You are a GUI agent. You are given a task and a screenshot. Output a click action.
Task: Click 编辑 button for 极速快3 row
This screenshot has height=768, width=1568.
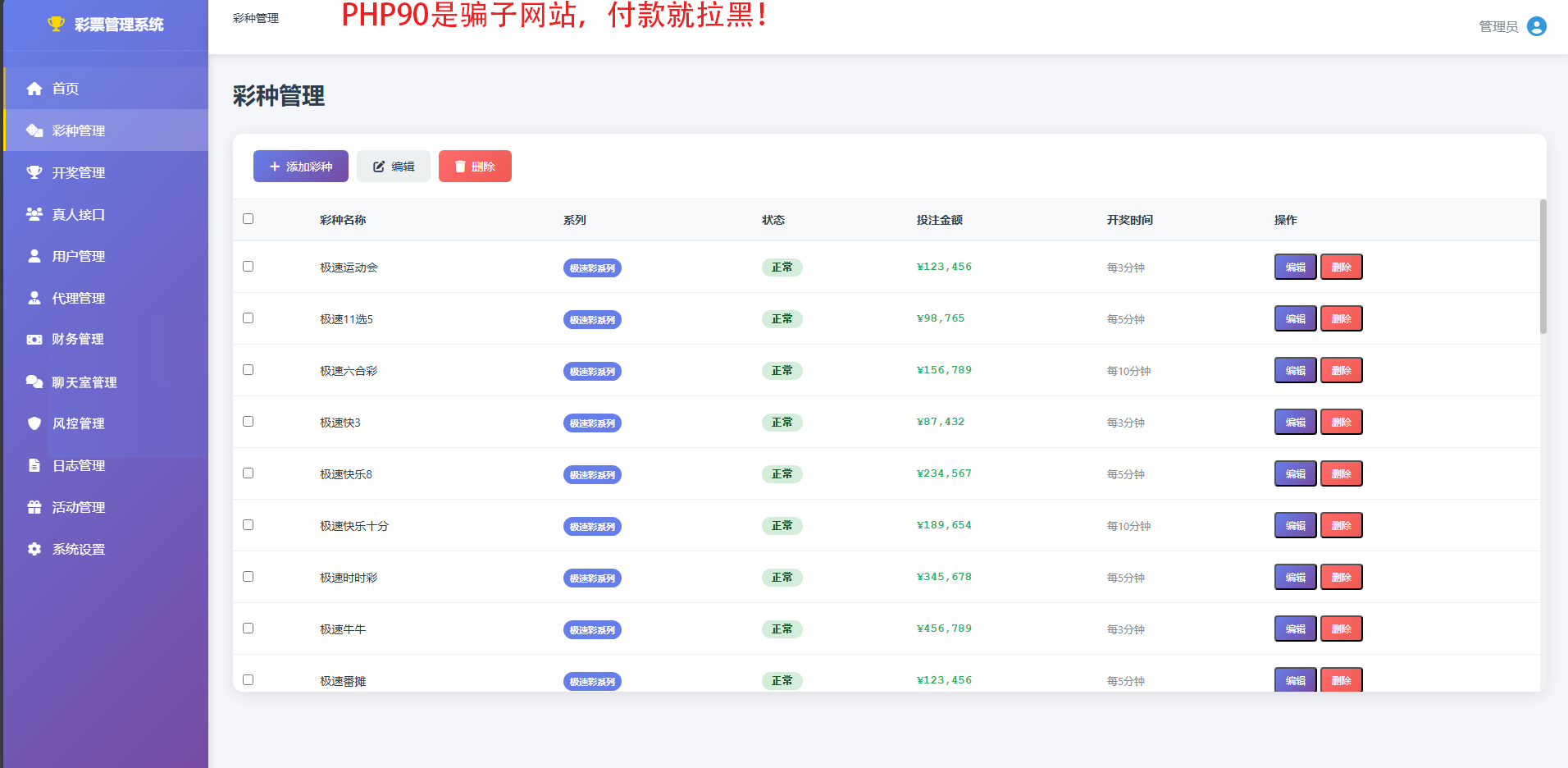coord(1295,422)
